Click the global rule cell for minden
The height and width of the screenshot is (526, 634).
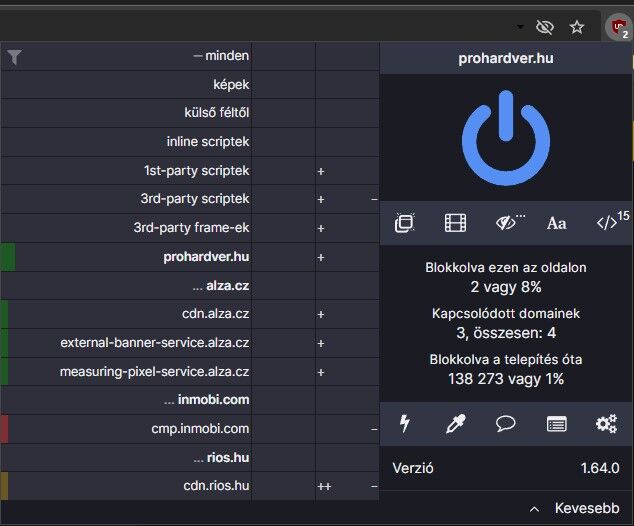283,56
